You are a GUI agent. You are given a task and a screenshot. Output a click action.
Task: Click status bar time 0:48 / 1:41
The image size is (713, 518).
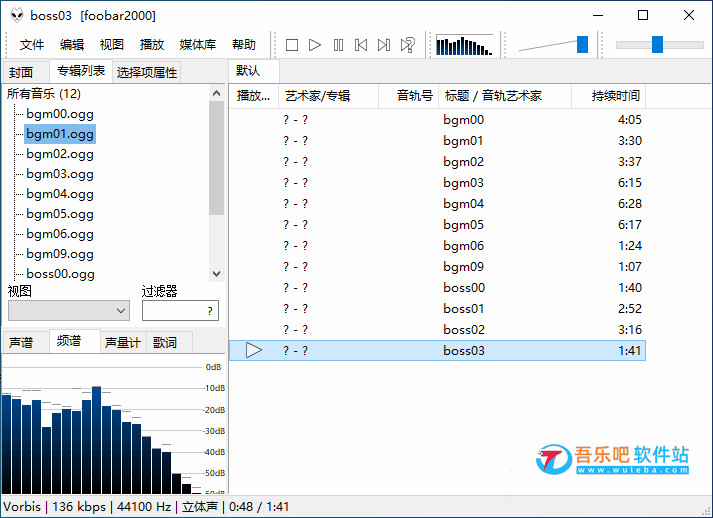pyautogui.click(x=259, y=507)
